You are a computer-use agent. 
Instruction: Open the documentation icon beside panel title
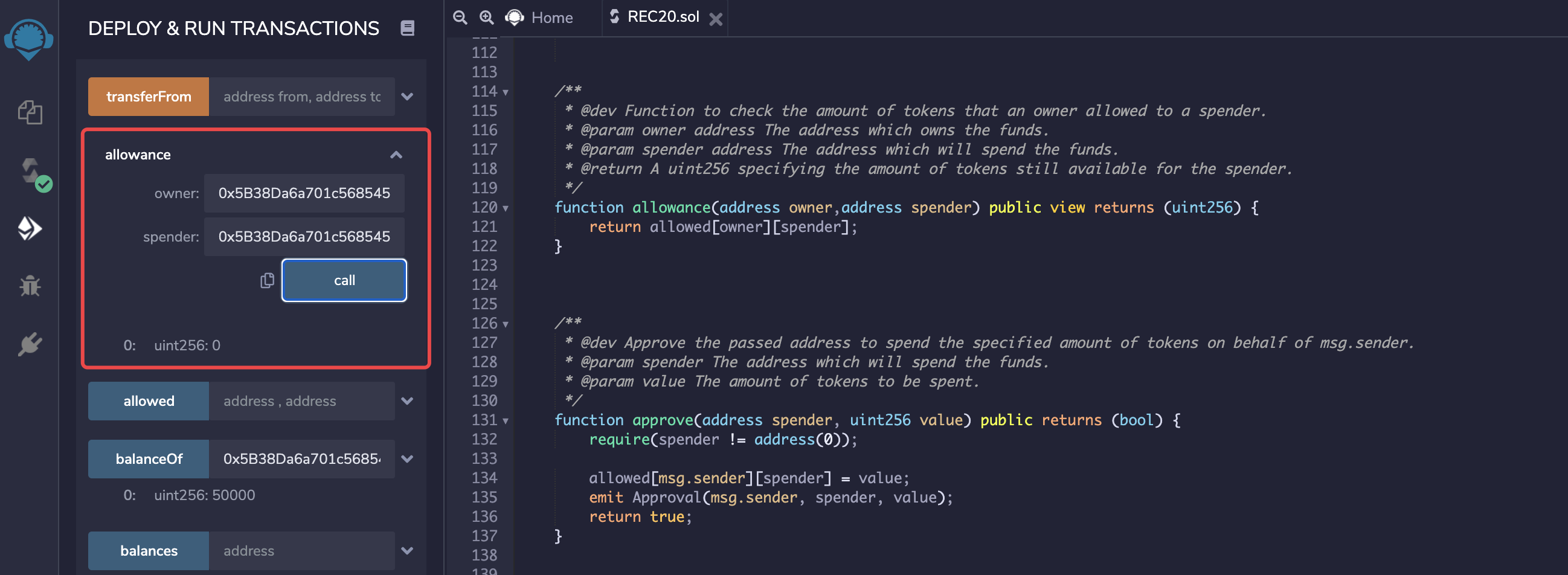[407, 28]
